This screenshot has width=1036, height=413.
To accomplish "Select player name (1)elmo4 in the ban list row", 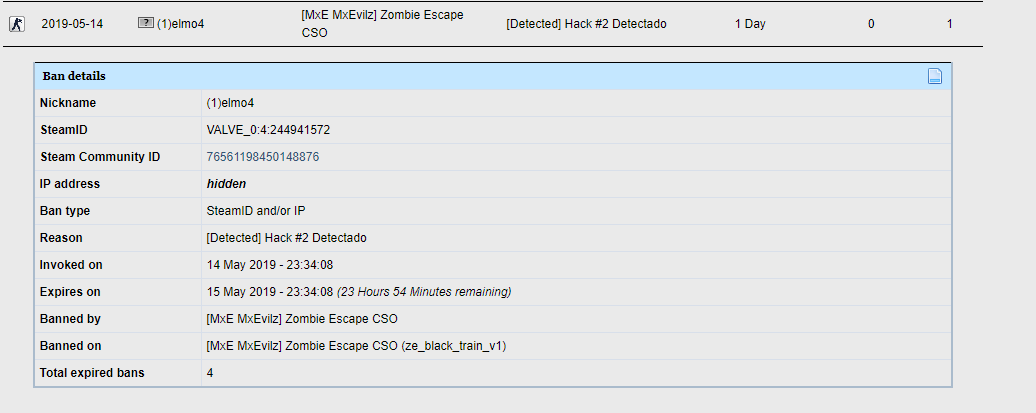I will 180,24.
